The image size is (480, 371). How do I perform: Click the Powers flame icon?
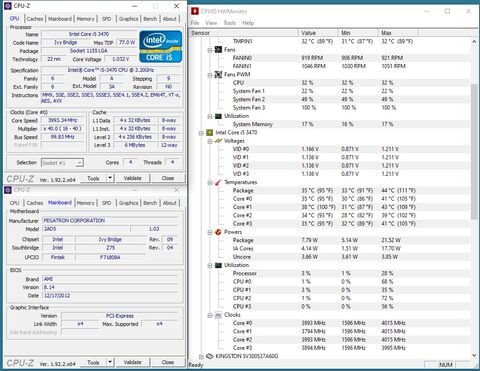[218, 232]
